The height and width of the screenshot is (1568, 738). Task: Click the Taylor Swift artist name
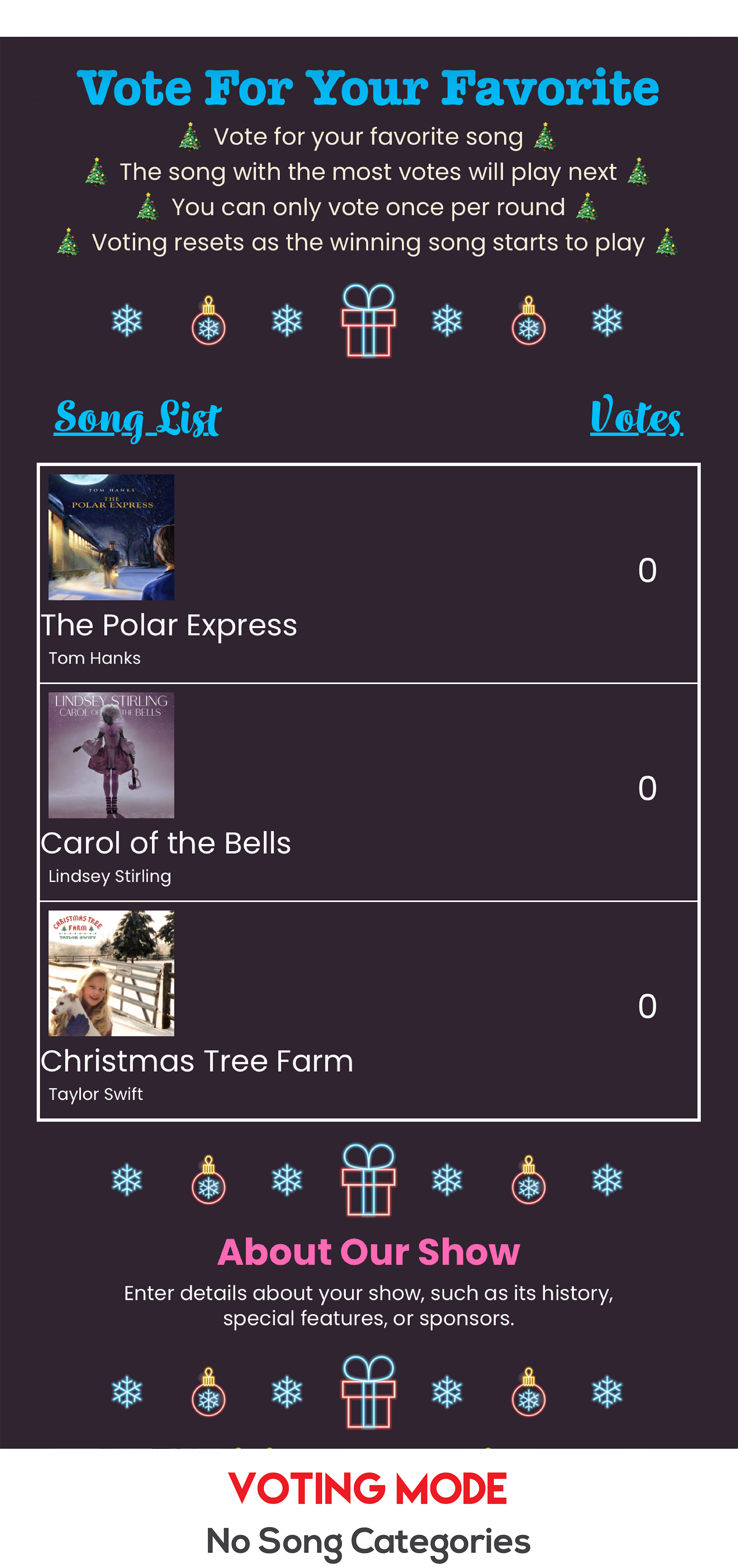(96, 1094)
